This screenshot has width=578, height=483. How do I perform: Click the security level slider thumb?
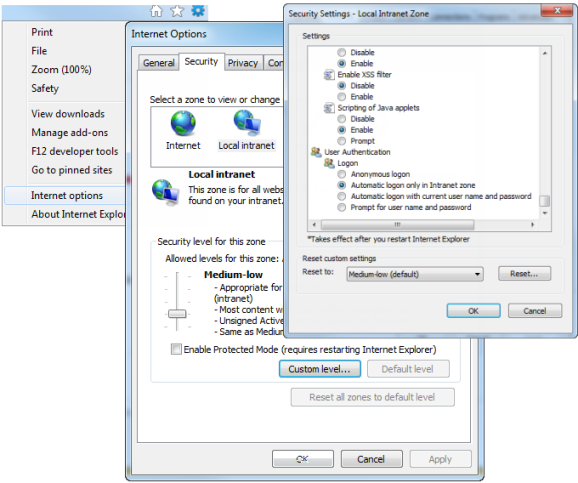(177, 314)
